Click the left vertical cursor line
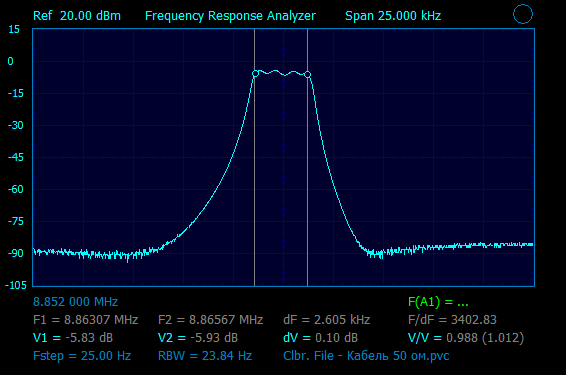 coord(254,158)
